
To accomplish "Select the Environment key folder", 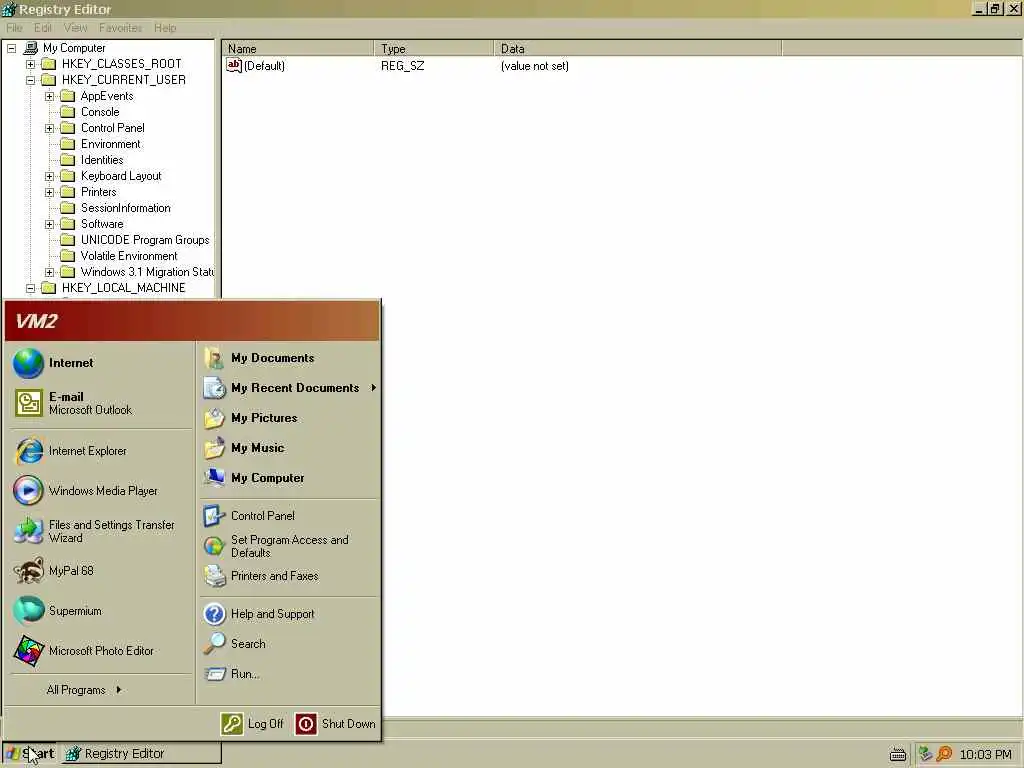I will [101, 144].
